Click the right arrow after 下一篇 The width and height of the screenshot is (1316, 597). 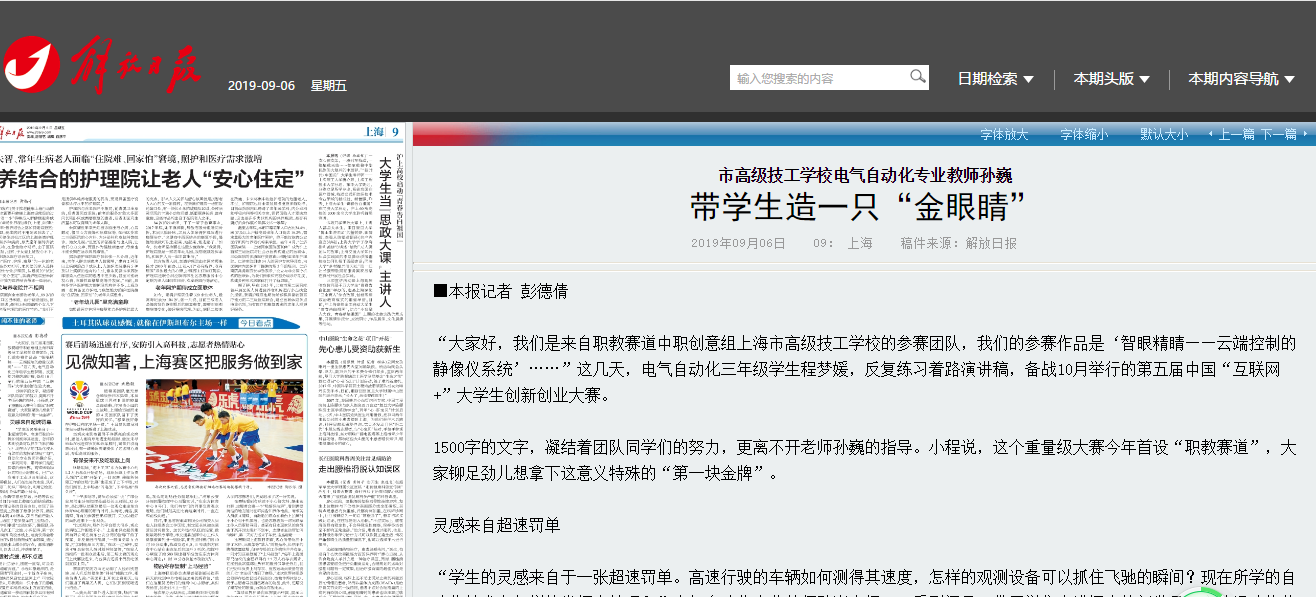click(x=1305, y=134)
